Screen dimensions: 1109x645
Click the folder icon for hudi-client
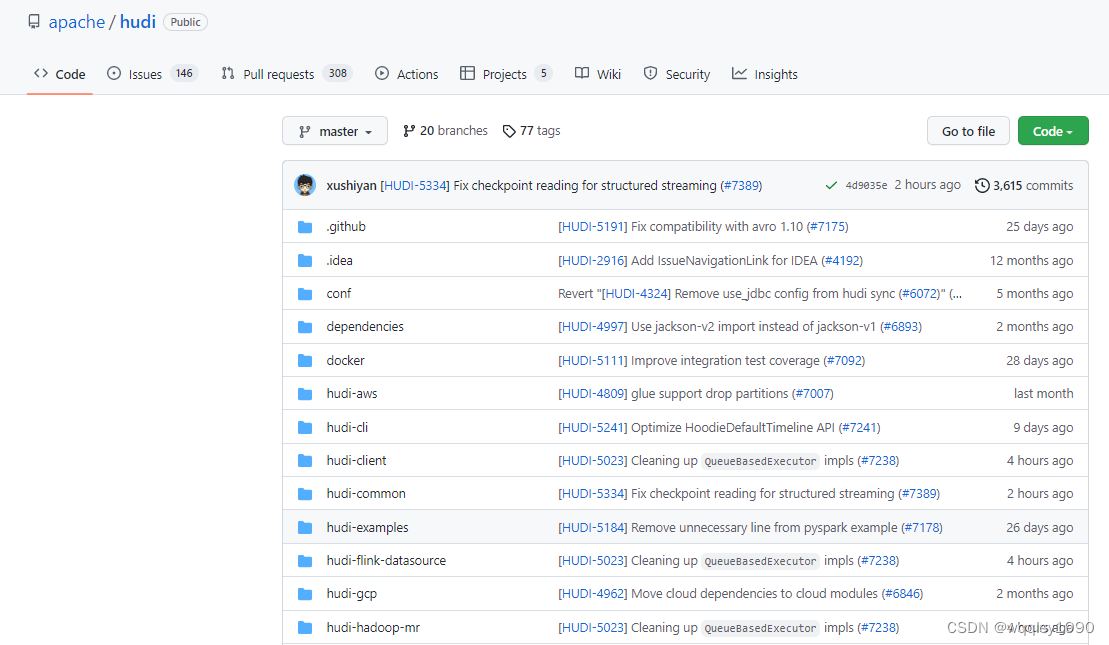pyautogui.click(x=305, y=461)
